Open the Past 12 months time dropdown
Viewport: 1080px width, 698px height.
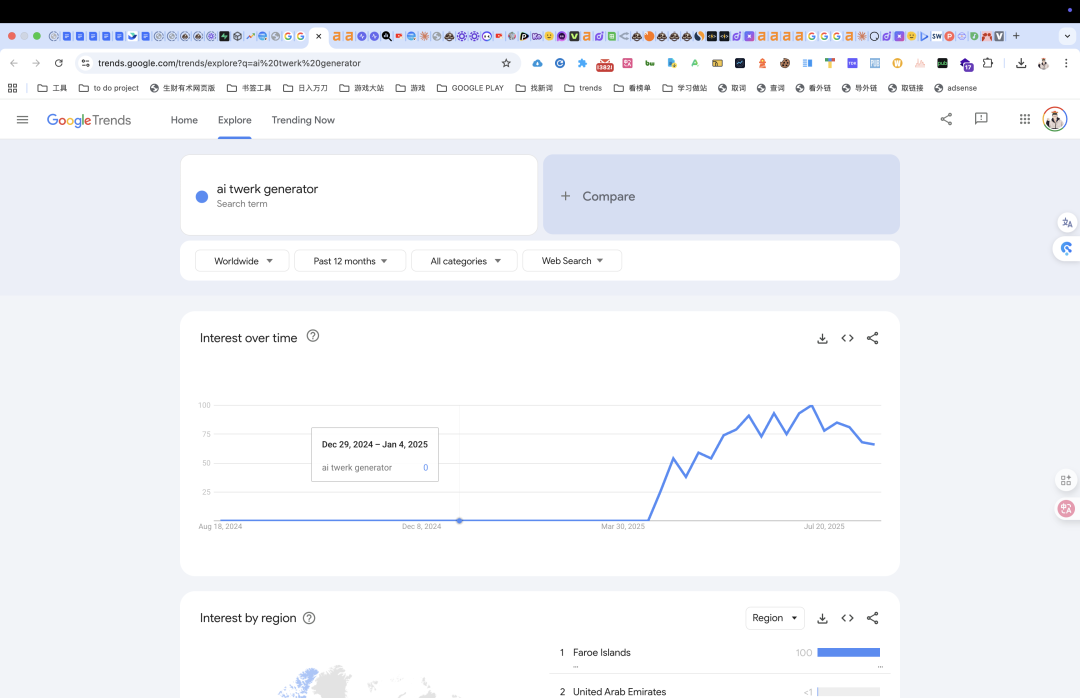[350, 261]
